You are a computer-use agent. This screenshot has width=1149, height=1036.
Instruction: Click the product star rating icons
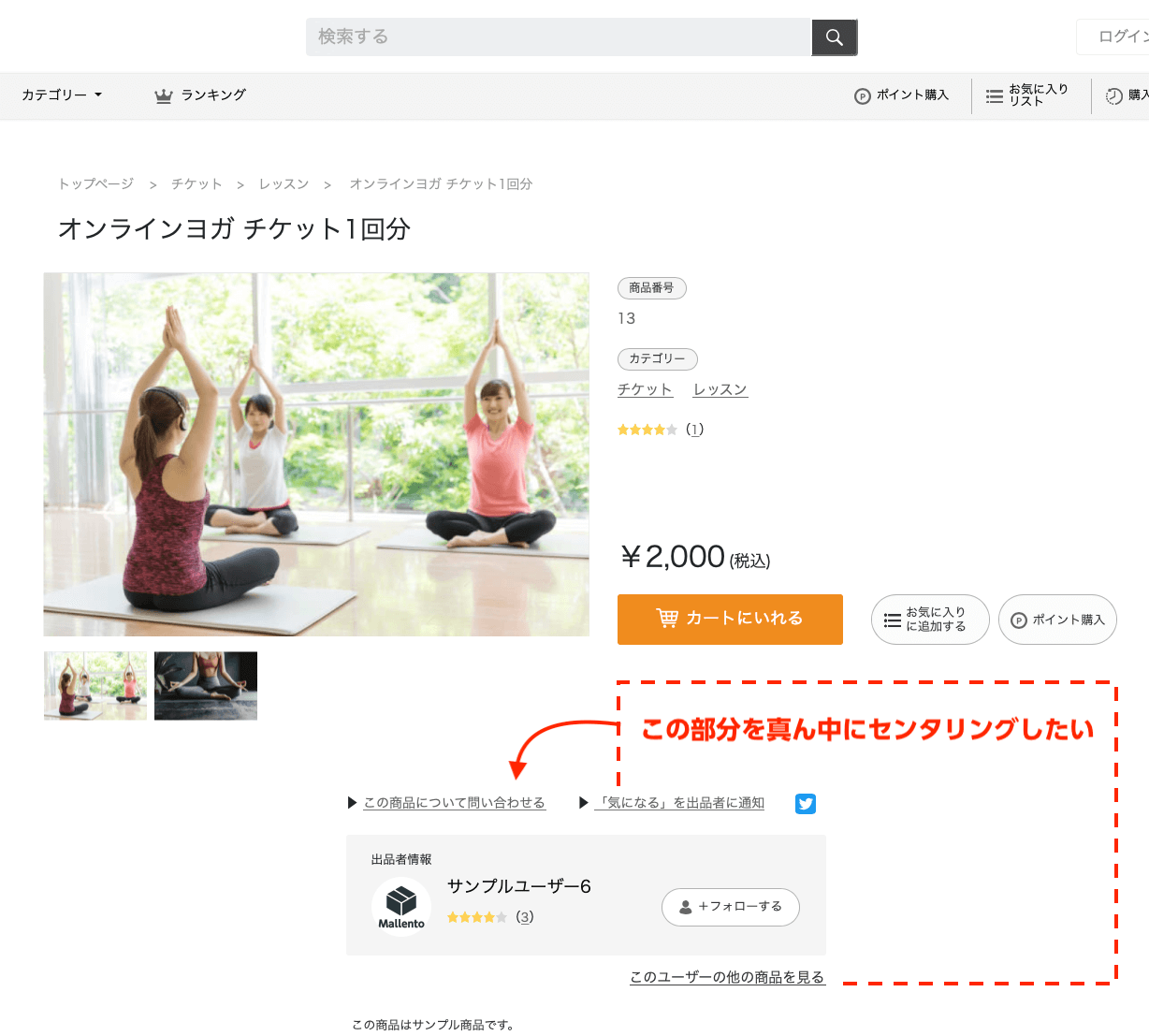(647, 430)
